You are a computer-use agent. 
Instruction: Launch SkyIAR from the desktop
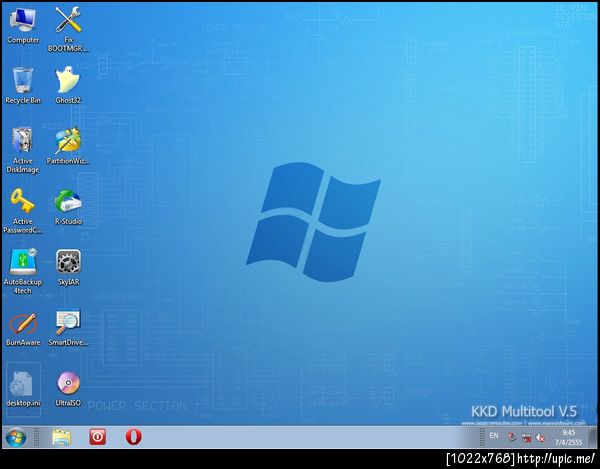click(x=68, y=267)
